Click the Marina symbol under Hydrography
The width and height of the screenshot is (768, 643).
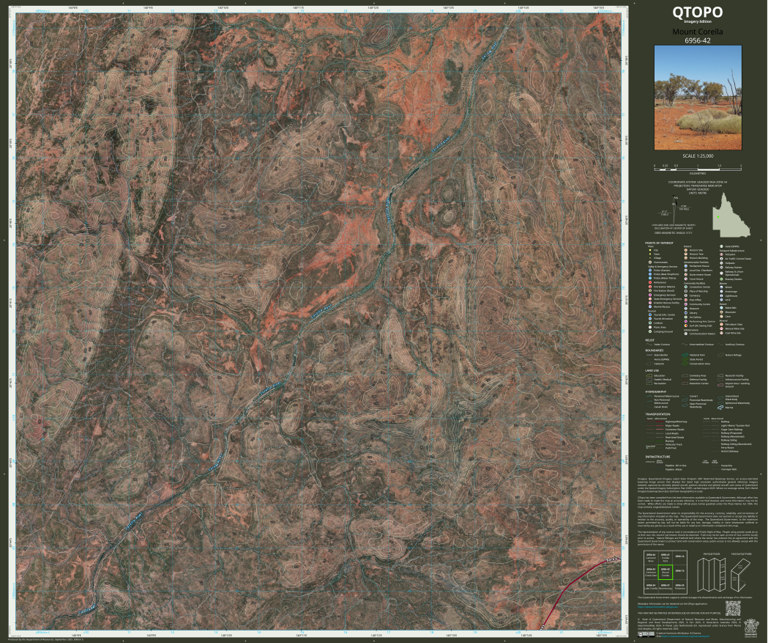point(720,407)
